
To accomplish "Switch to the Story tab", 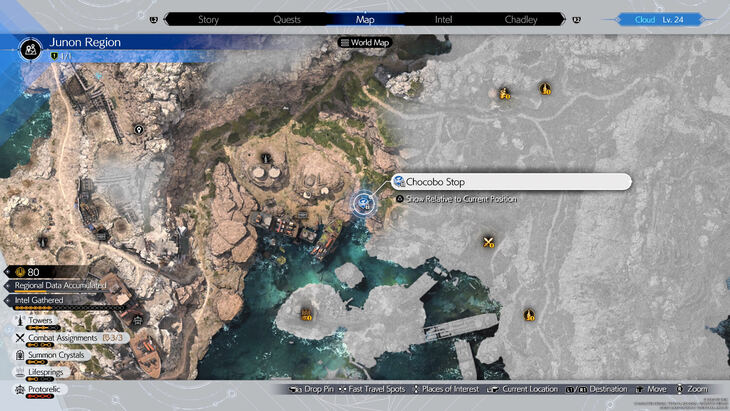I will coord(208,19).
